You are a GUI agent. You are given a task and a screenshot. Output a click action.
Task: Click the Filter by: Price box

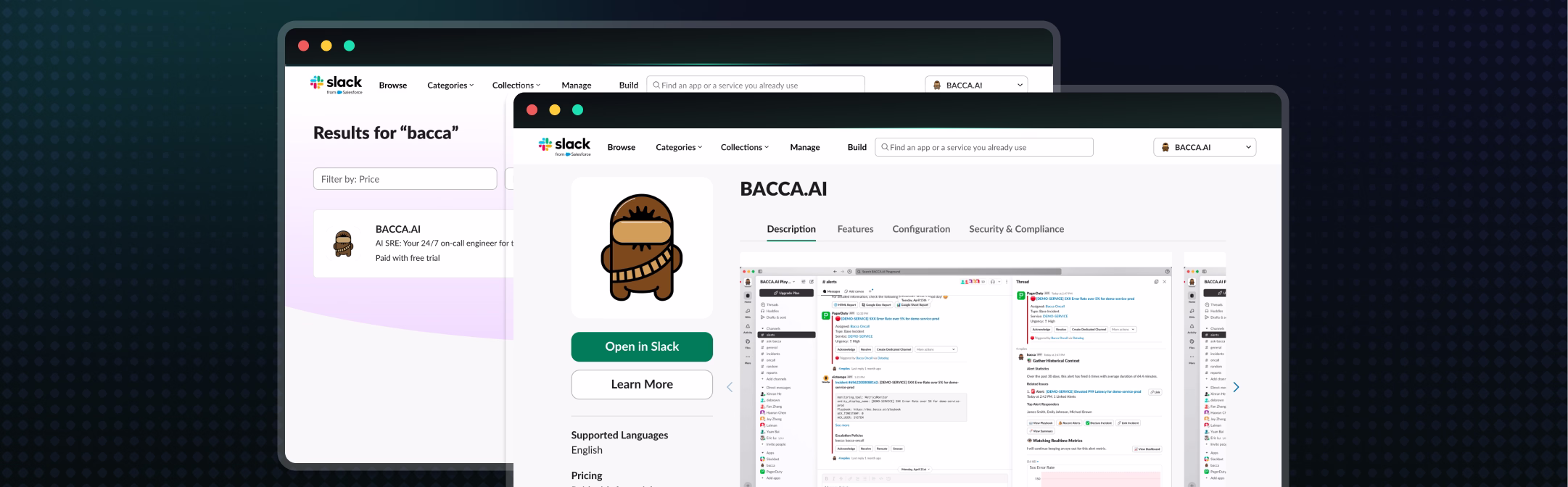coord(405,179)
